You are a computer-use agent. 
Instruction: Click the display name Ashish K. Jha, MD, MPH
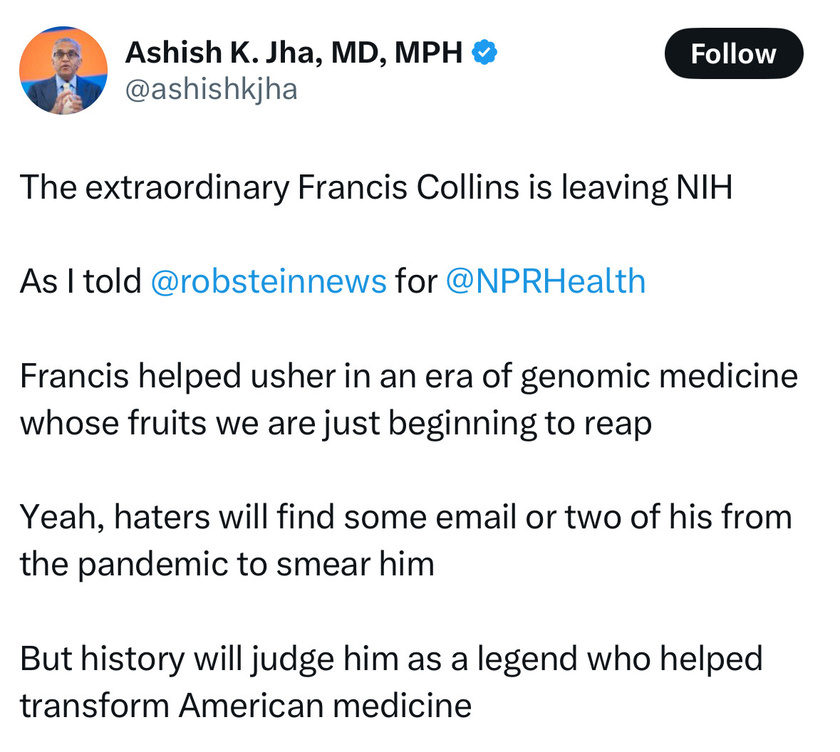point(294,52)
